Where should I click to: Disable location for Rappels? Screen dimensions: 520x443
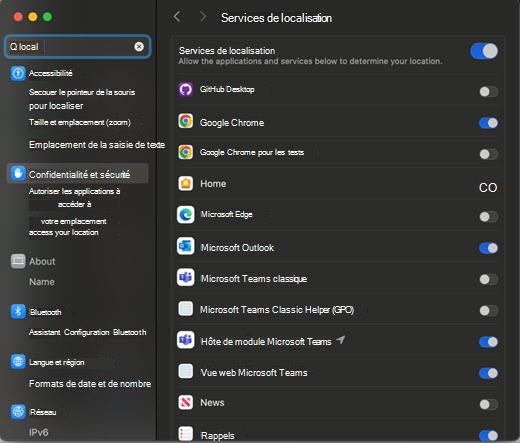(489, 436)
